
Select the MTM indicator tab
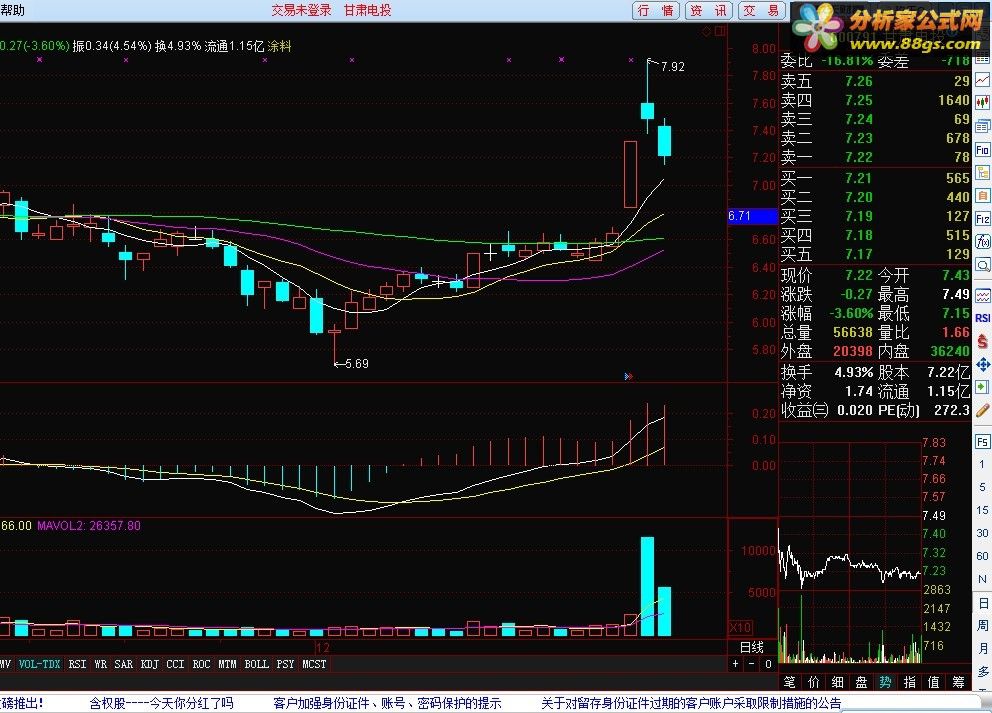[227, 664]
